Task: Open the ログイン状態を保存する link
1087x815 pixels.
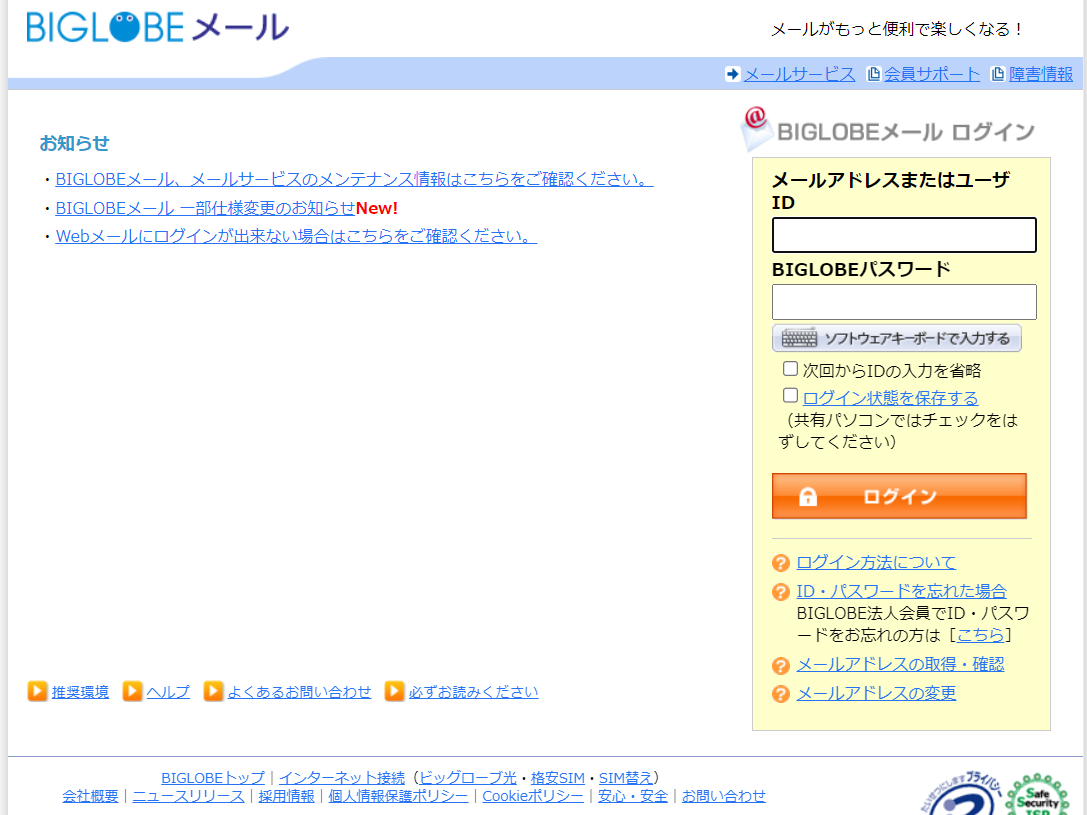Action: [890, 398]
